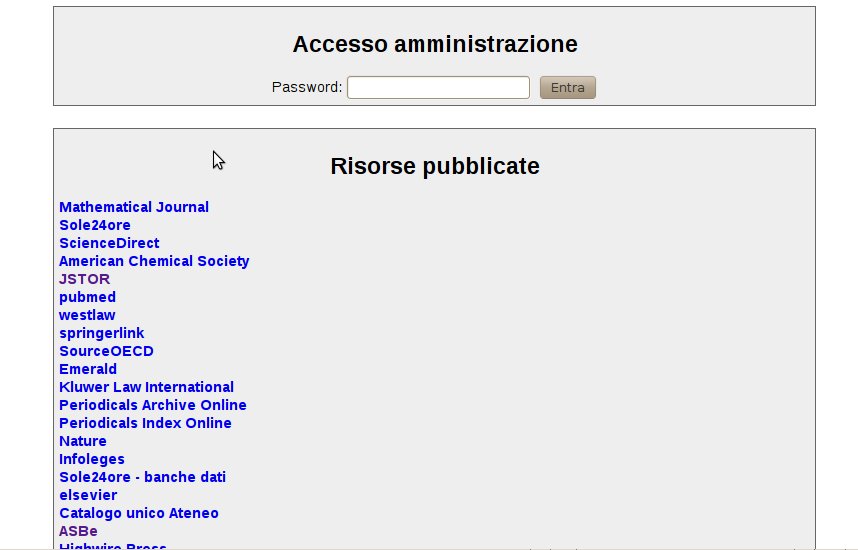Open the elsevier link
This screenshot has width=858, height=550.
88,495
